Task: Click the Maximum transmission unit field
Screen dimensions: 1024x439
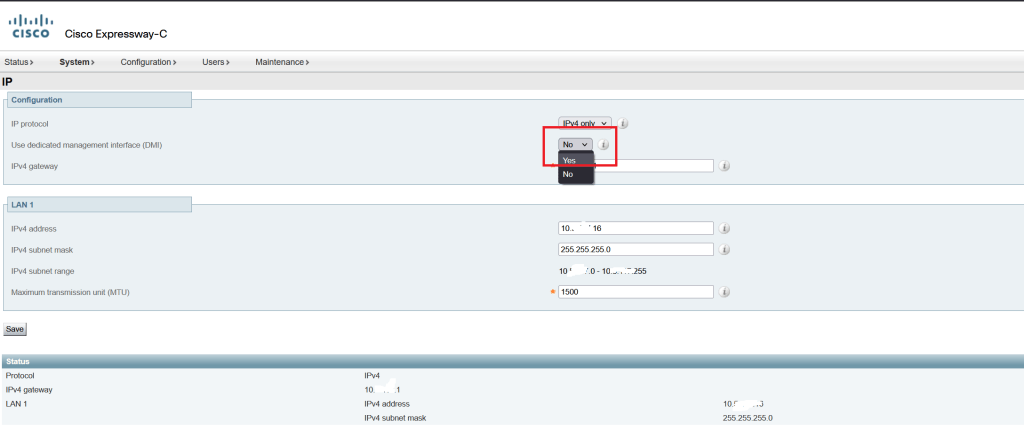Action: pyautogui.click(x=635, y=292)
